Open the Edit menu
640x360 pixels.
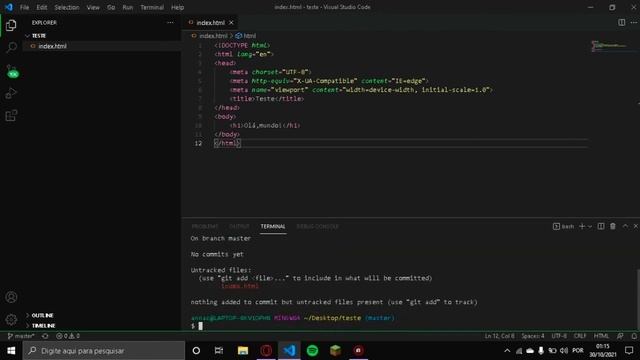(42, 7)
